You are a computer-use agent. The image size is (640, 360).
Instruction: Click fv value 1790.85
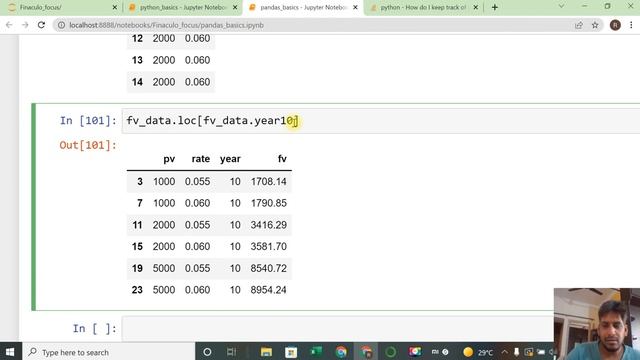(x=269, y=203)
